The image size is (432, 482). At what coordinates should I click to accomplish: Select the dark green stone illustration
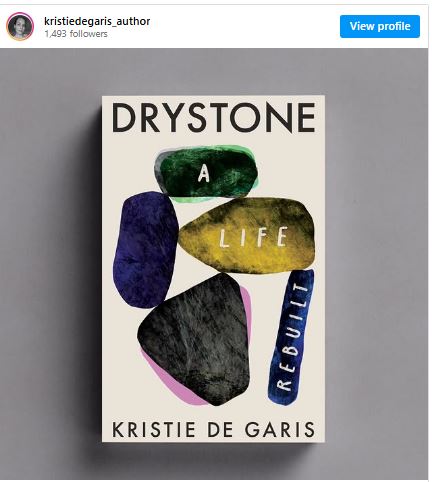pos(206,174)
